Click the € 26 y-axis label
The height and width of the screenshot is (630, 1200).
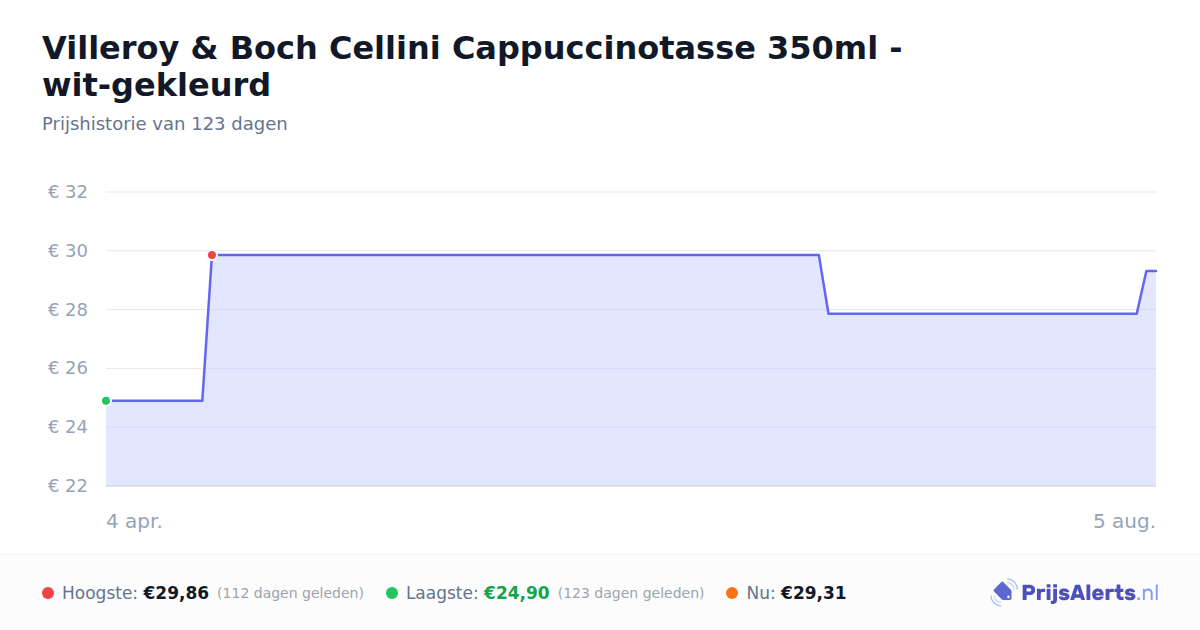(68, 368)
